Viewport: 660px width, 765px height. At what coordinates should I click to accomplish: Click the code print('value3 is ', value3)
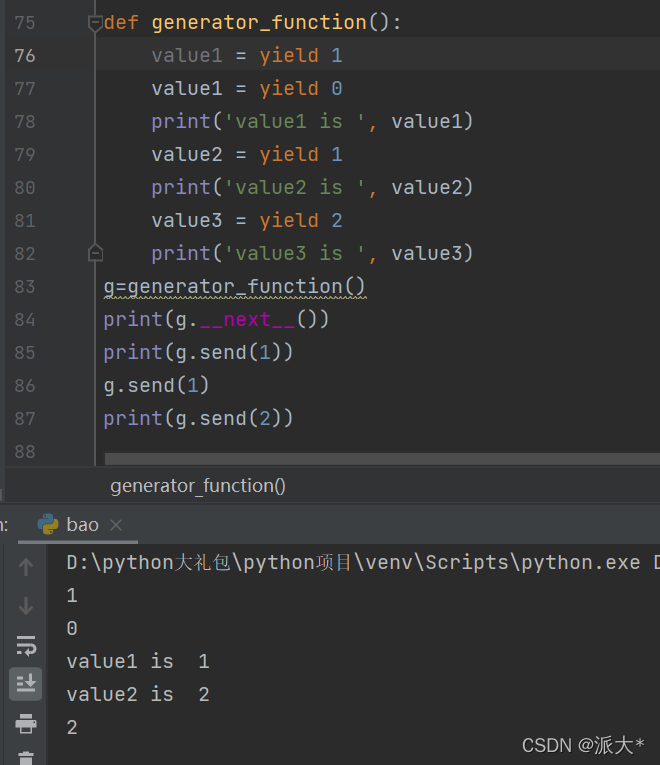pyautogui.click(x=312, y=254)
